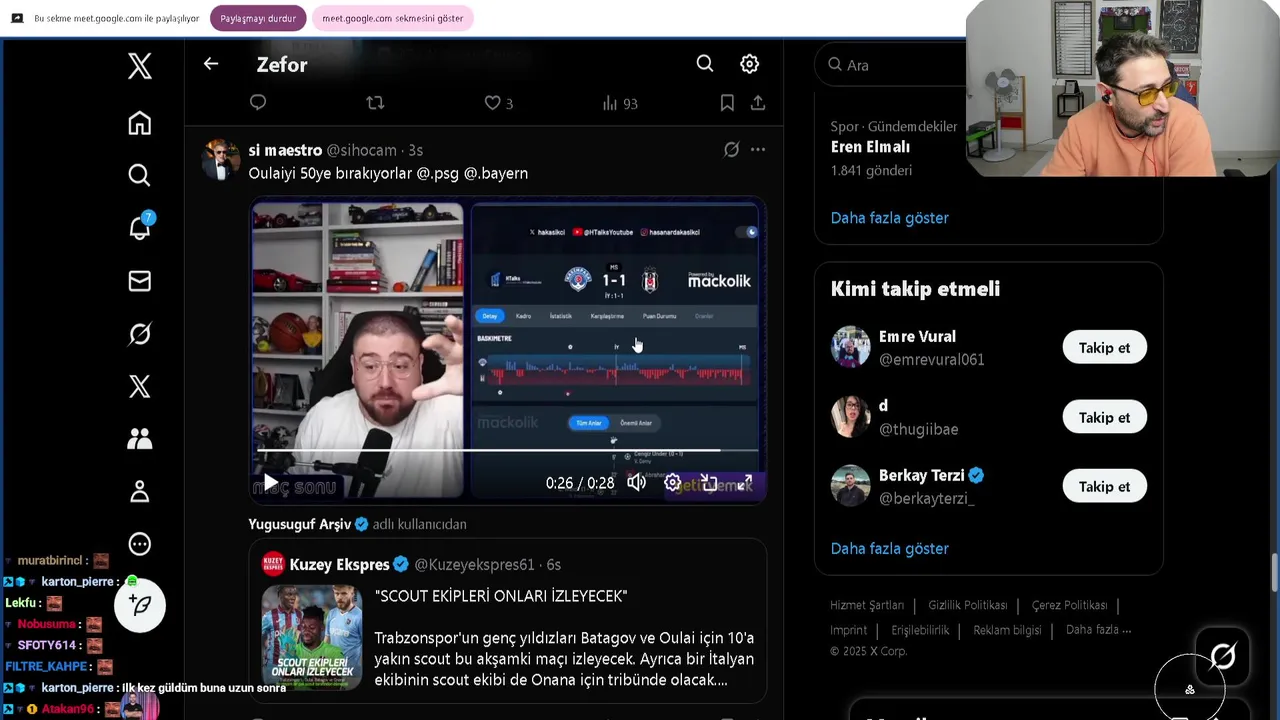Open si maestro profile name
This screenshot has height=720, width=1280.
tap(285, 150)
